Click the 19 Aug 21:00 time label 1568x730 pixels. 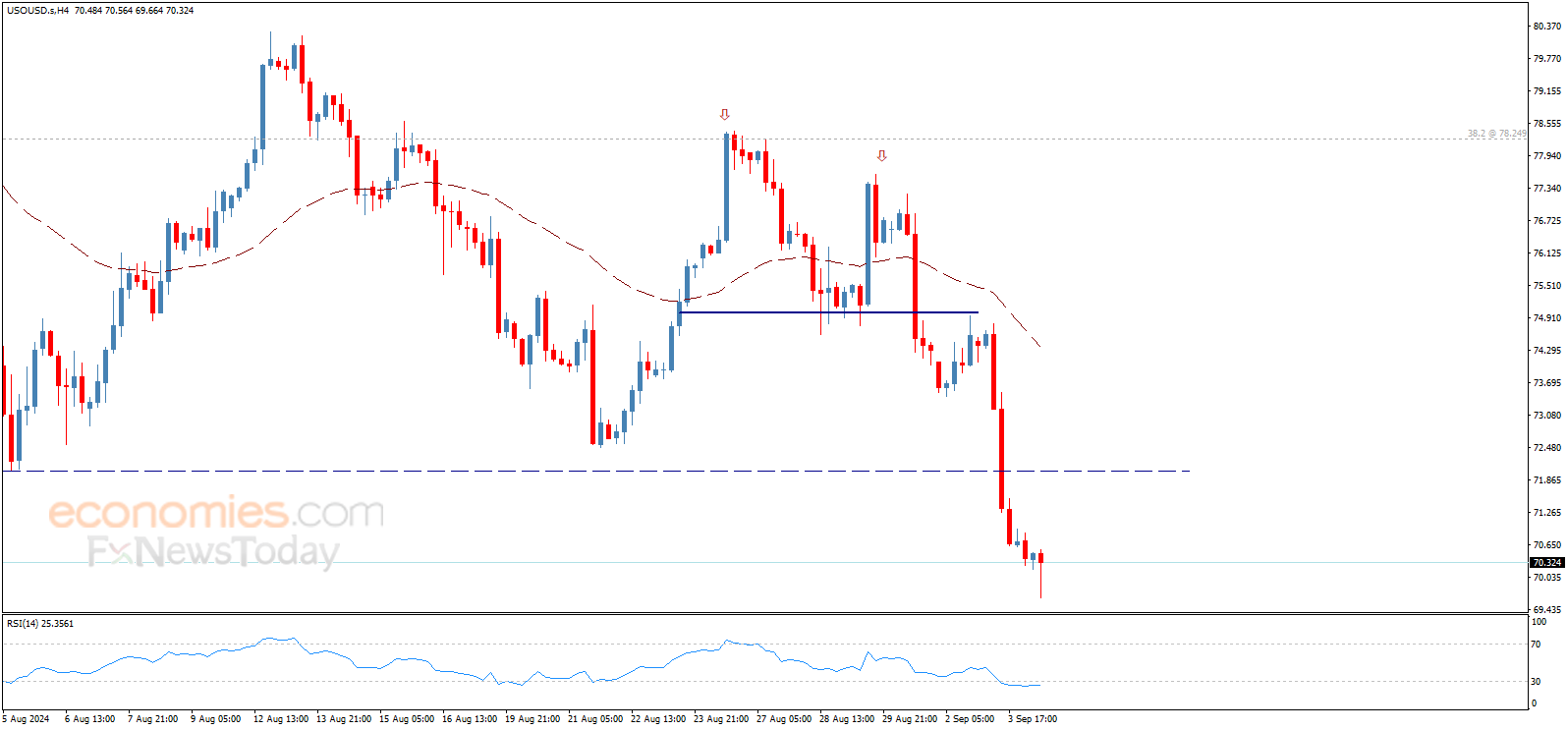coord(532,719)
